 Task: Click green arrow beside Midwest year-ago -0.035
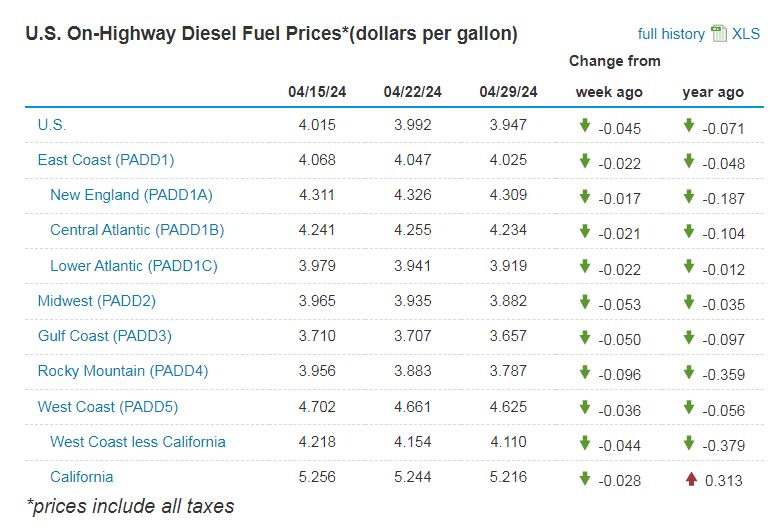click(690, 302)
